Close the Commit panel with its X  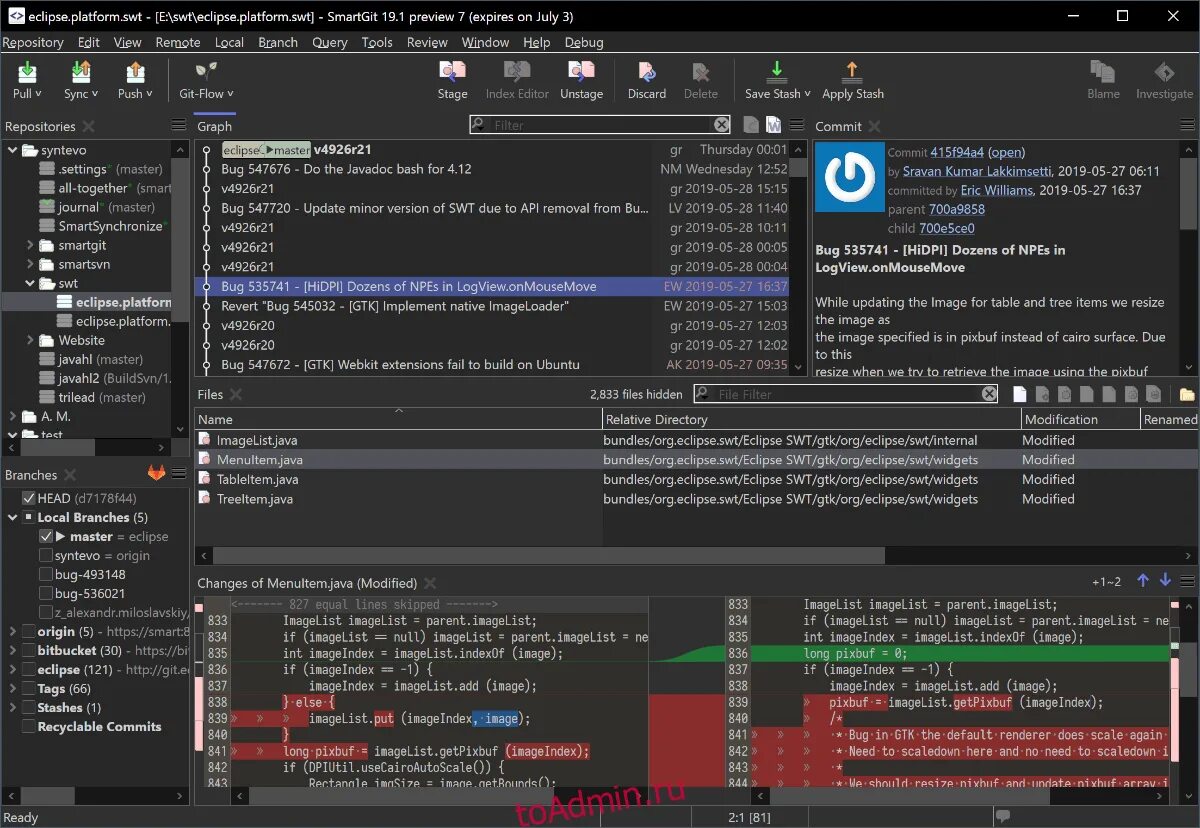[x=874, y=126]
